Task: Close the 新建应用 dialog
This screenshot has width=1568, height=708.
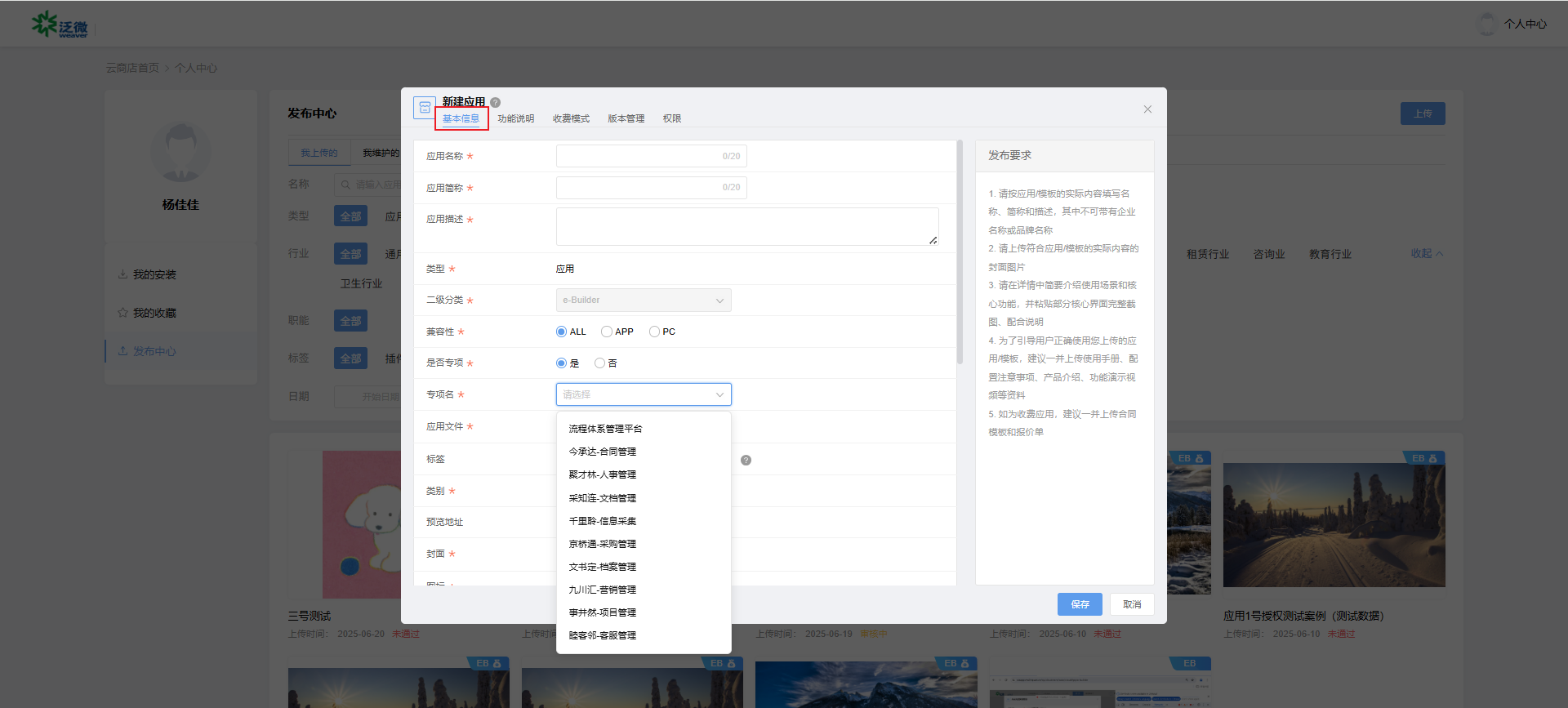Action: pos(1147,109)
